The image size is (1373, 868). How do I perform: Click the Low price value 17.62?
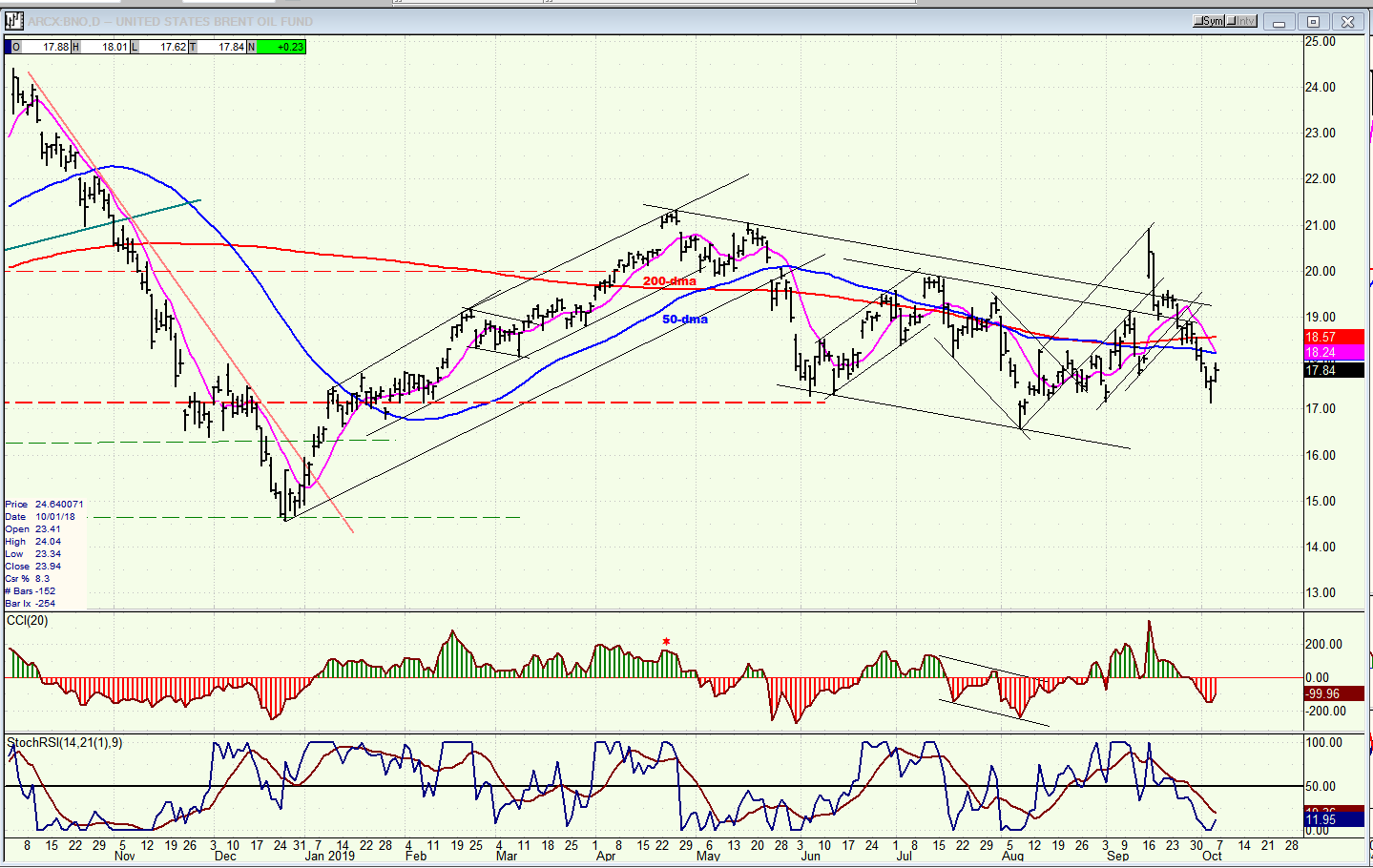point(174,47)
